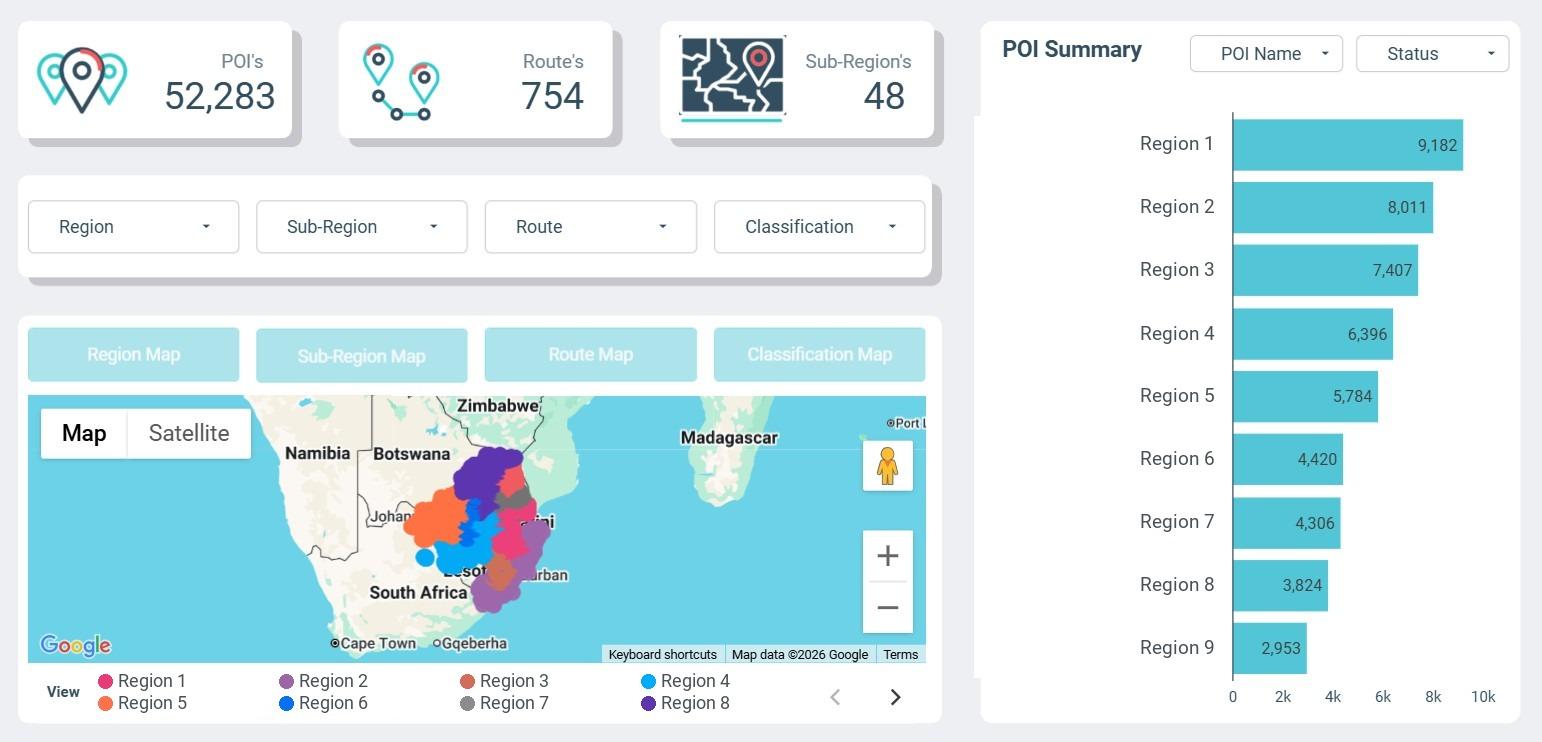Image resolution: width=1542 pixels, height=742 pixels.
Task: Click Region 1 bar showing 9,182
Action: (1348, 145)
